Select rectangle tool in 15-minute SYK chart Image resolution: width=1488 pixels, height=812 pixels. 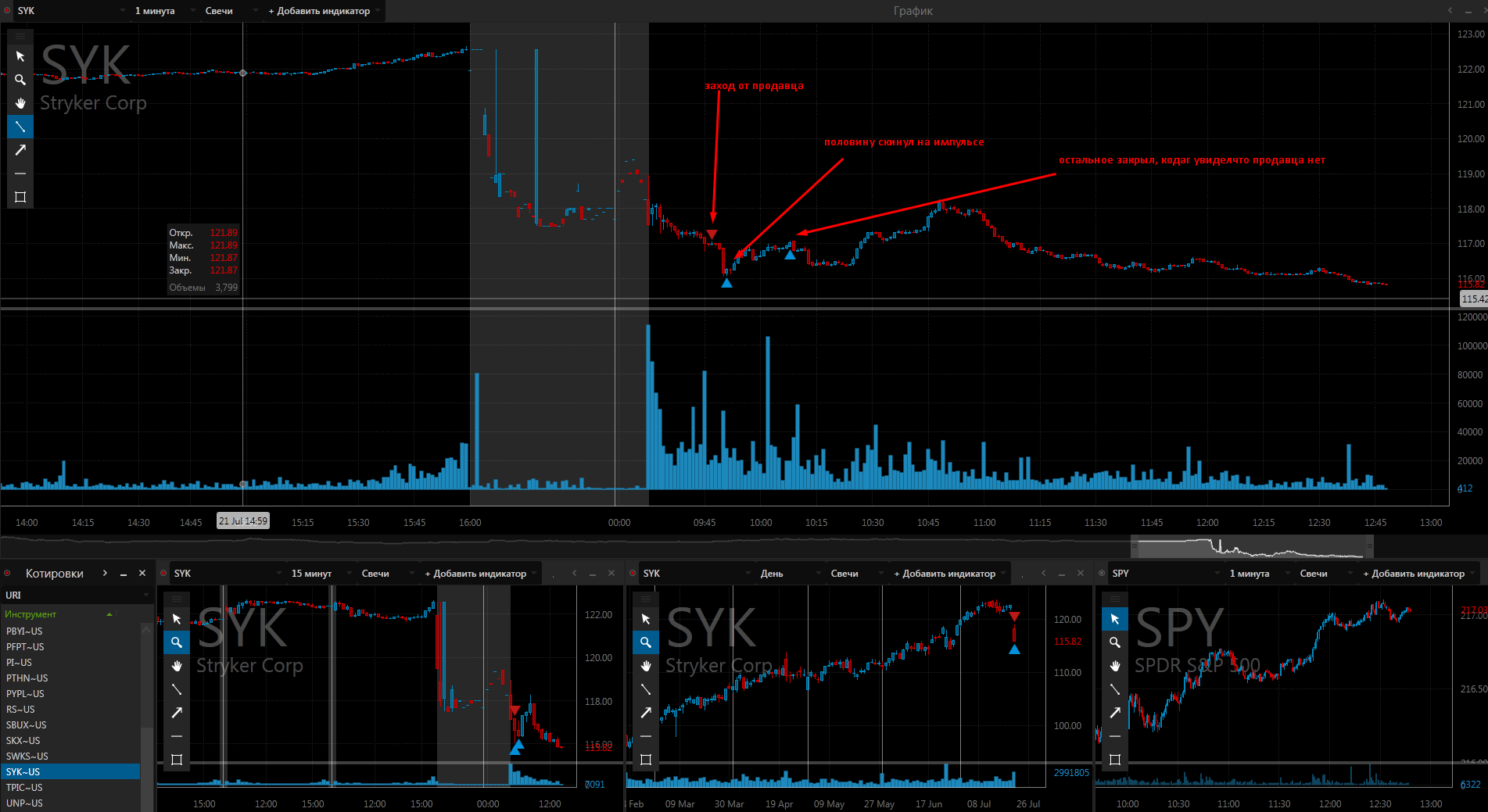click(x=177, y=760)
